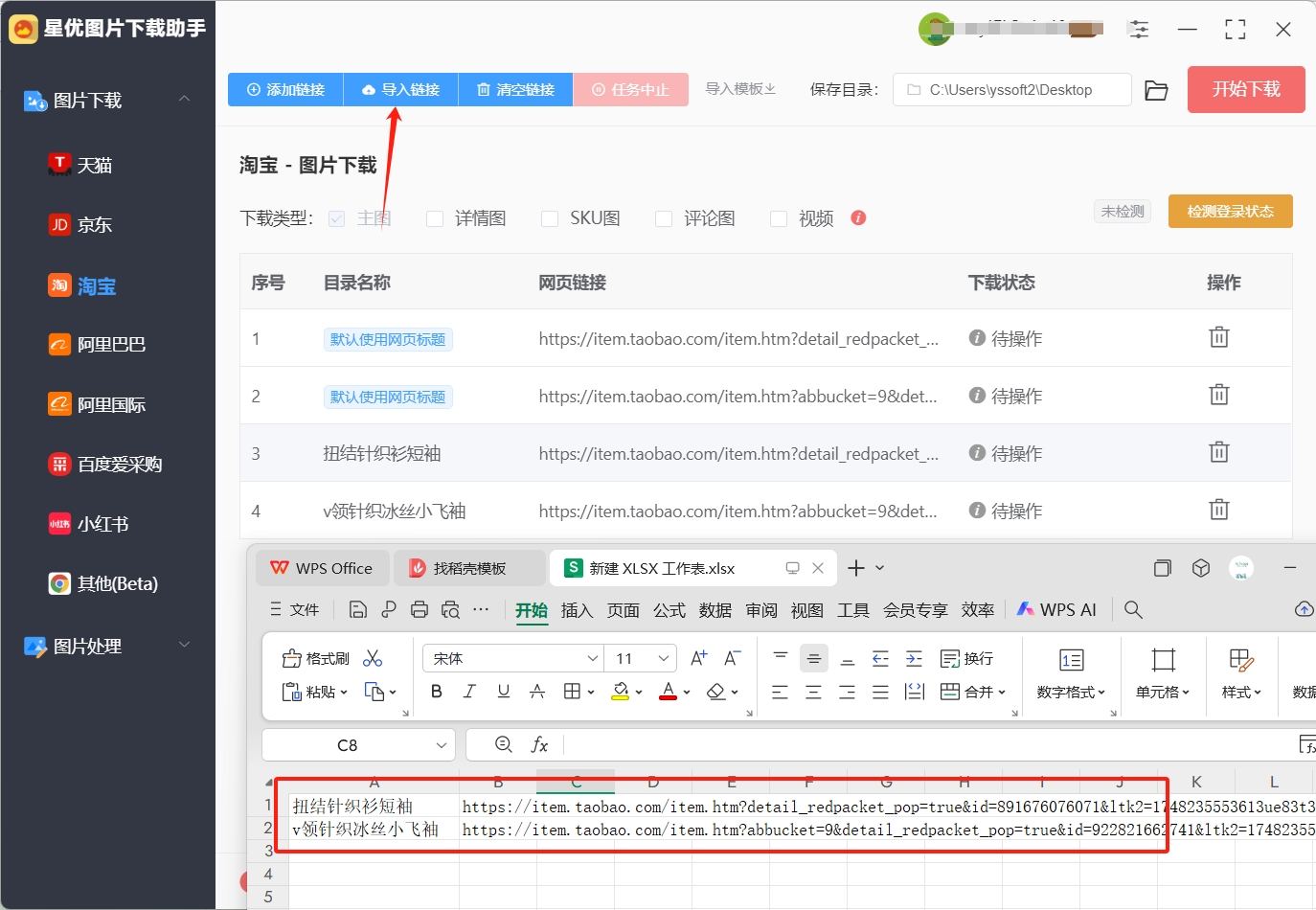Click the 检测登录状态 button
This screenshot has width=1316, height=910.
click(x=1230, y=211)
